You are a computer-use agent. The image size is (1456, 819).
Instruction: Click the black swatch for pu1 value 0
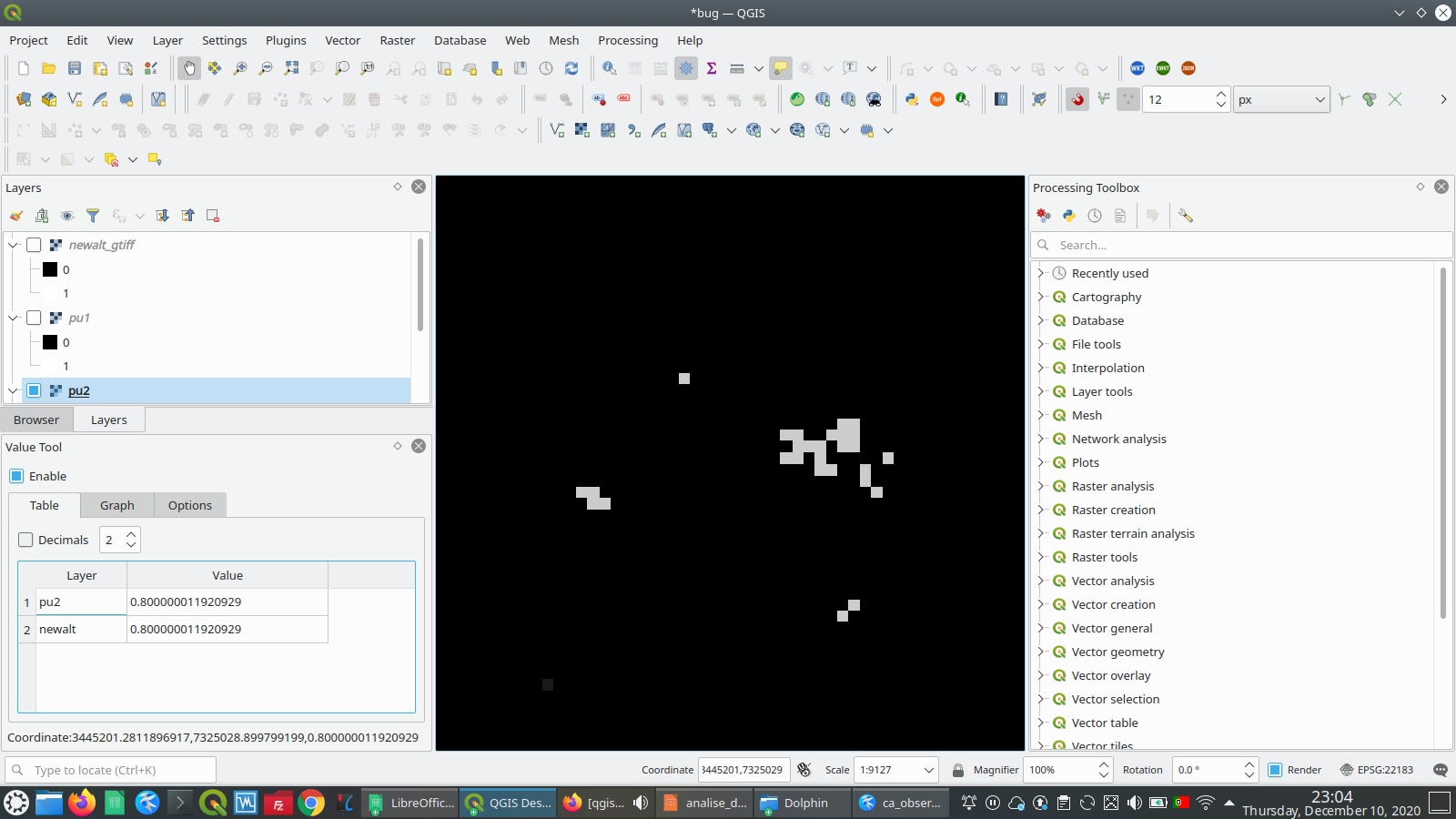click(x=50, y=342)
